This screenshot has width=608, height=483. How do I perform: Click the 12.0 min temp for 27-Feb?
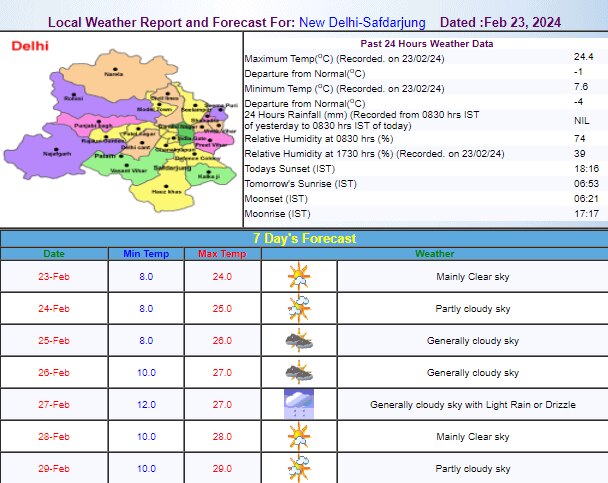tap(146, 404)
